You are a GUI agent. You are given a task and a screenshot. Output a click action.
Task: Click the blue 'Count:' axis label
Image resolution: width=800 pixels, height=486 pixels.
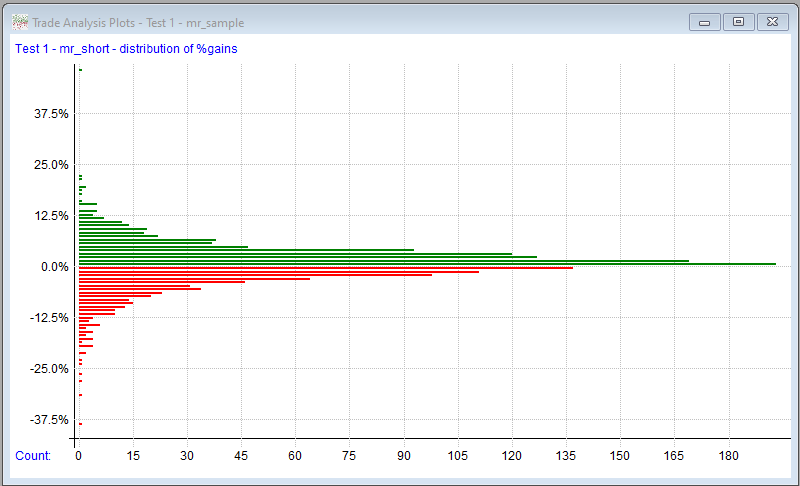pos(33,456)
